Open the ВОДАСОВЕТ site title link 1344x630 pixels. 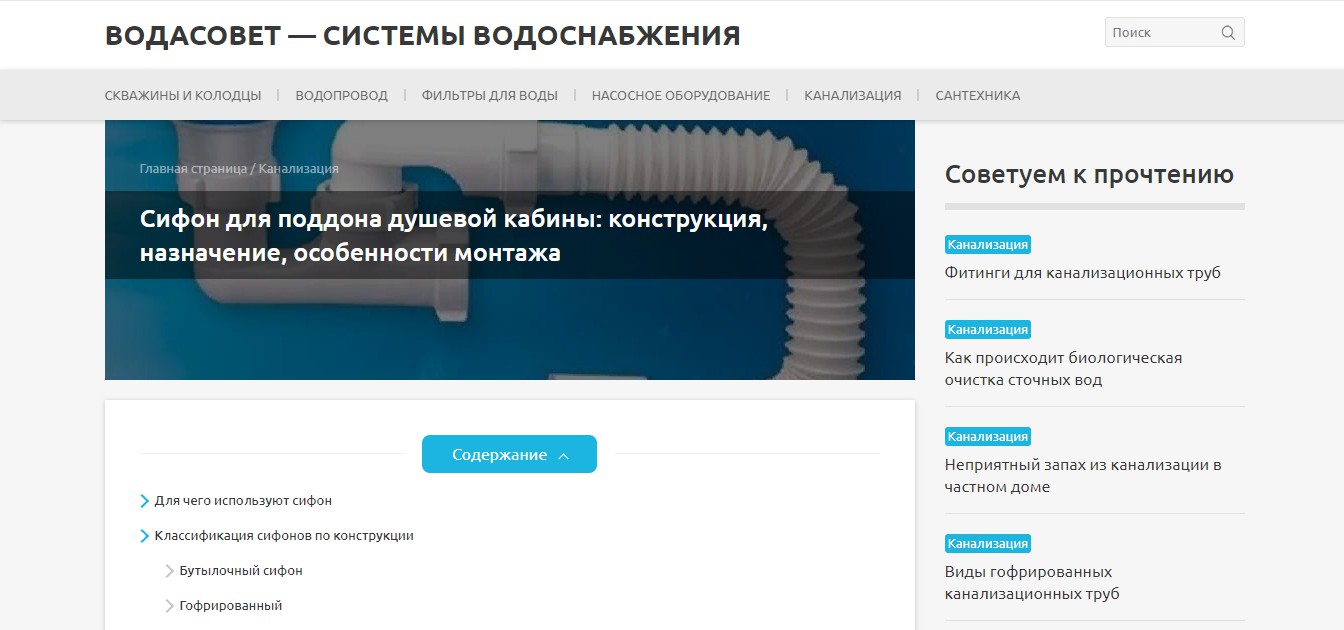tap(422, 35)
